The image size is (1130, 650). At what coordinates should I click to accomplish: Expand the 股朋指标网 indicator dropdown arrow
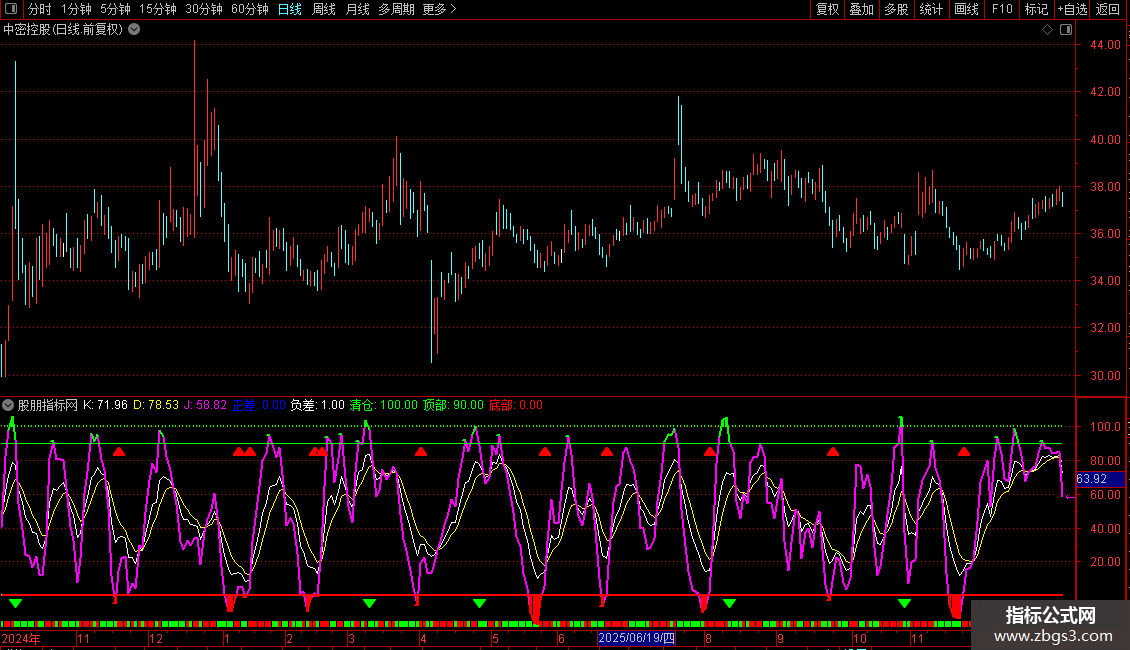click(x=9, y=405)
